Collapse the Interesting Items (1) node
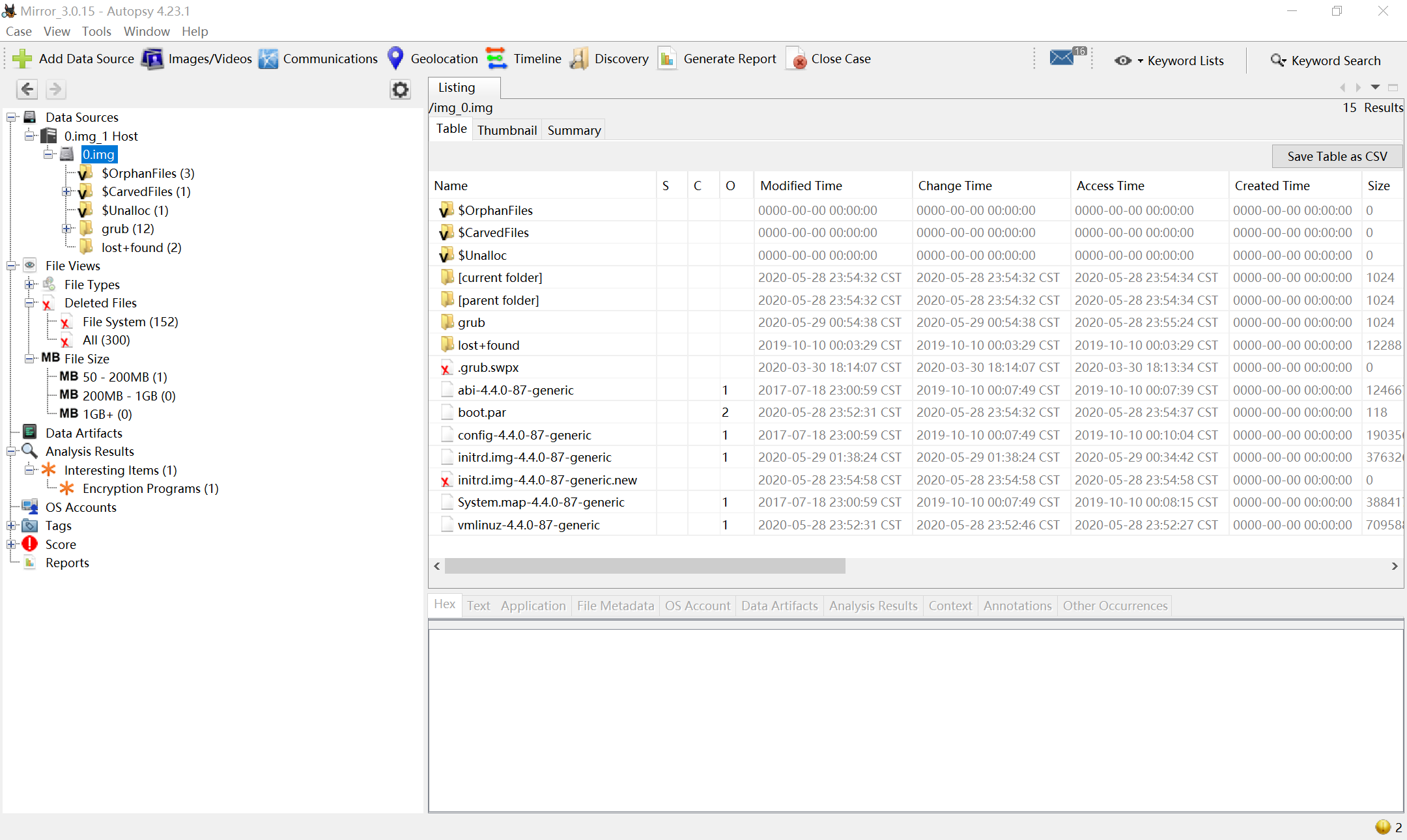 click(29, 469)
